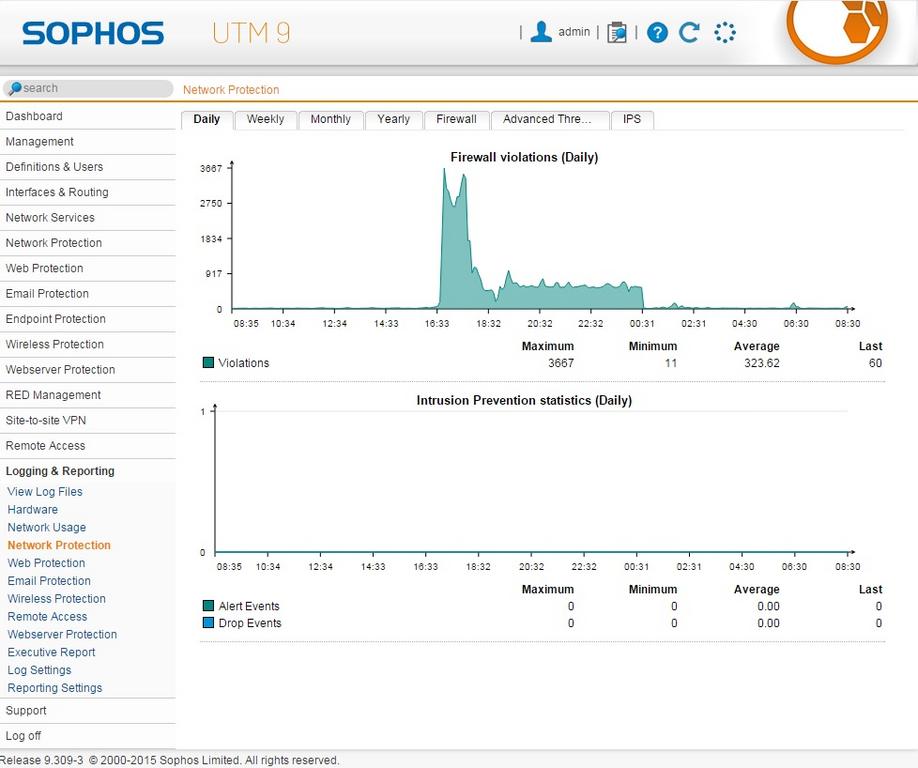The image size is (918, 768).
Task: Click the Log off menu item
Action: [x=88, y=736]
